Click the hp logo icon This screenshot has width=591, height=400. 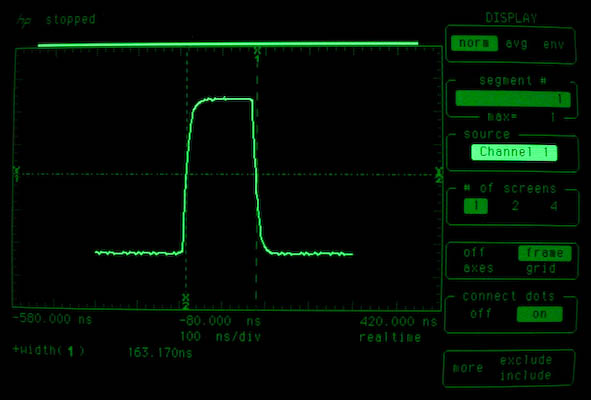pyautogui.click(x=23, y=20)
